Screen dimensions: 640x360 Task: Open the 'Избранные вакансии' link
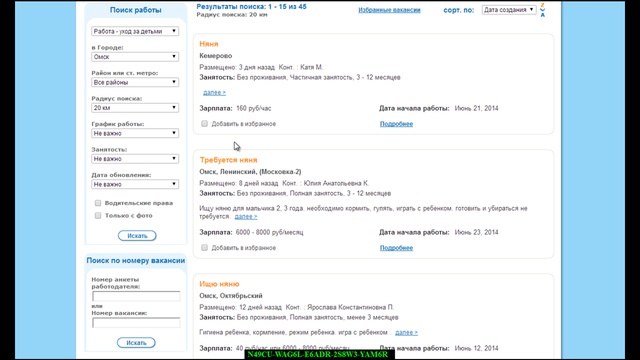[x=389, y=10]
